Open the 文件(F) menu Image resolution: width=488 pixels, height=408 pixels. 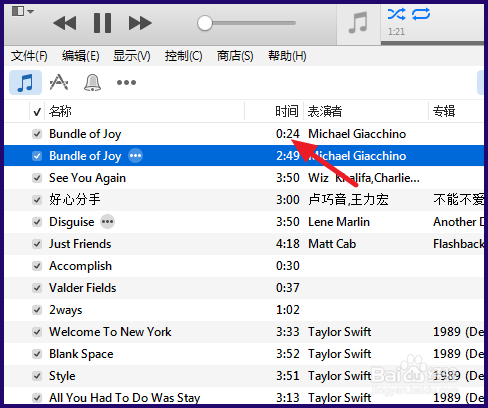[29, 56]
